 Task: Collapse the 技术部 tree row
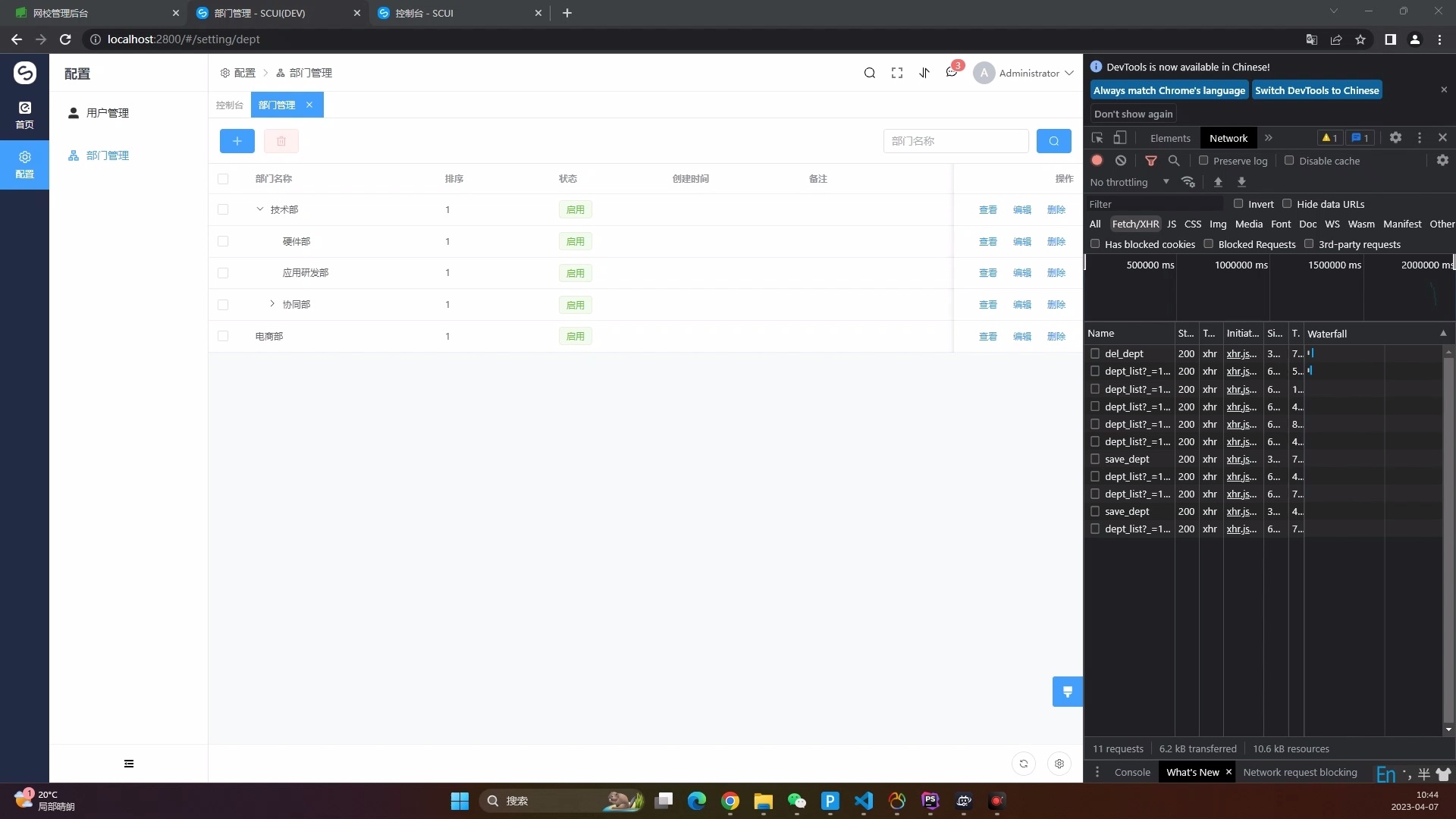click(x=261, y=209)
